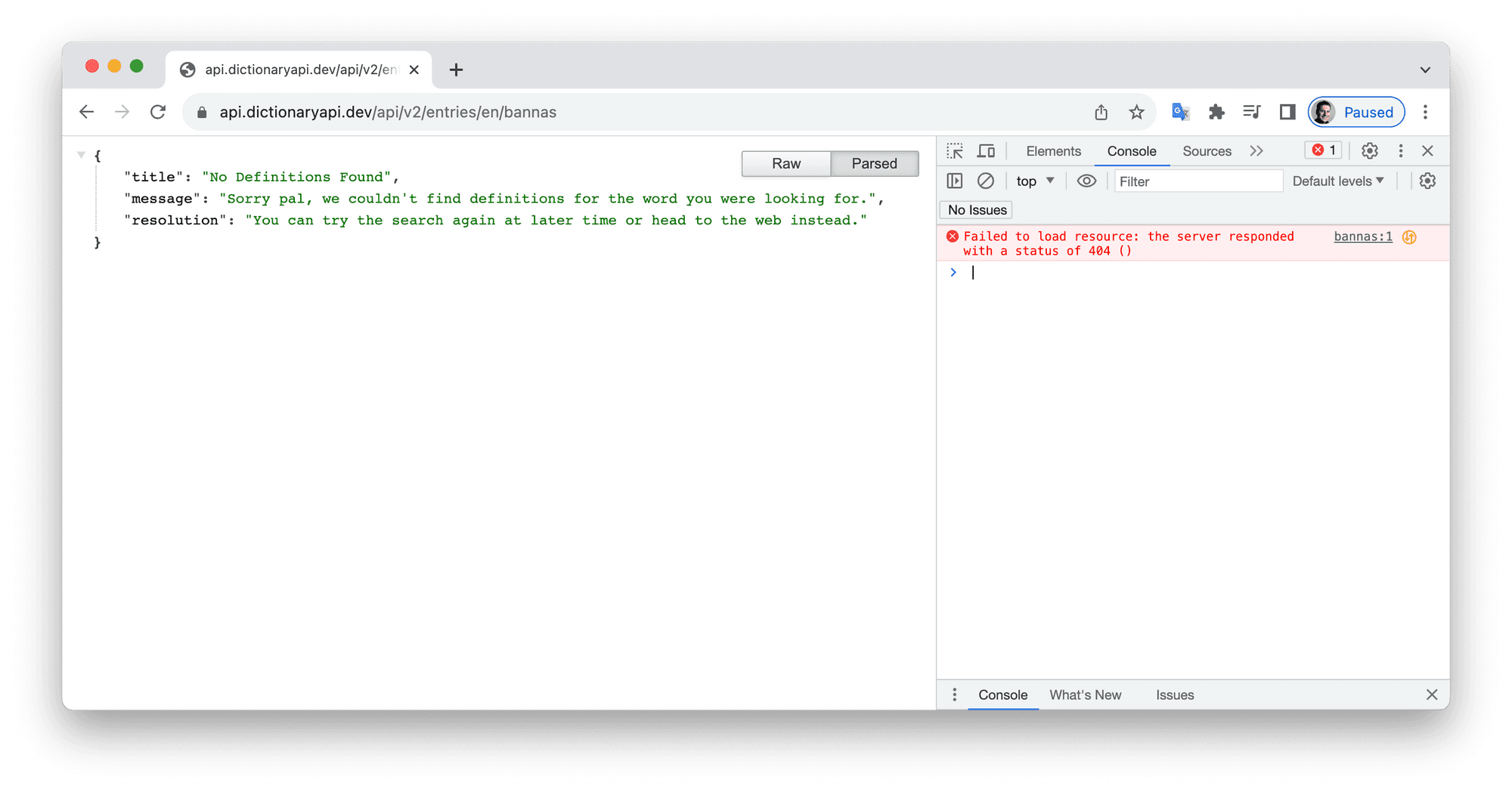Activate the DevTools inspect element picker
Screen dimensions: 1512x792
tap(955, 151)
